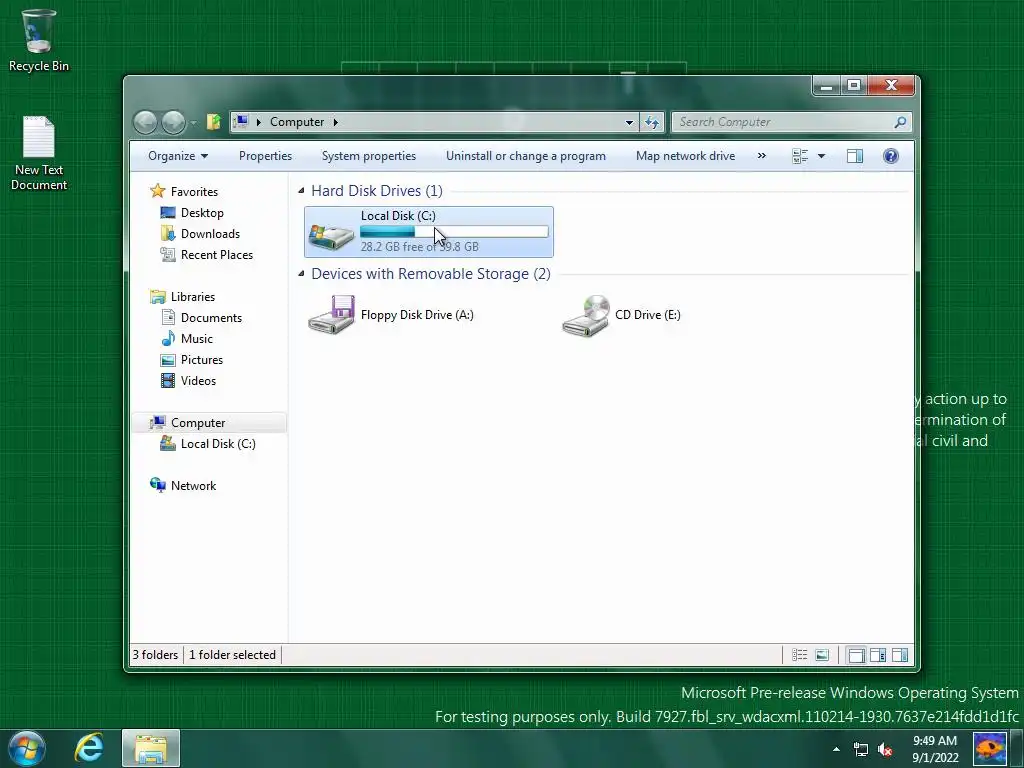This screenshot has height=768, width=1024.
Task: Launch Internet Explorer from taskbar
Action: pos(89,748)
